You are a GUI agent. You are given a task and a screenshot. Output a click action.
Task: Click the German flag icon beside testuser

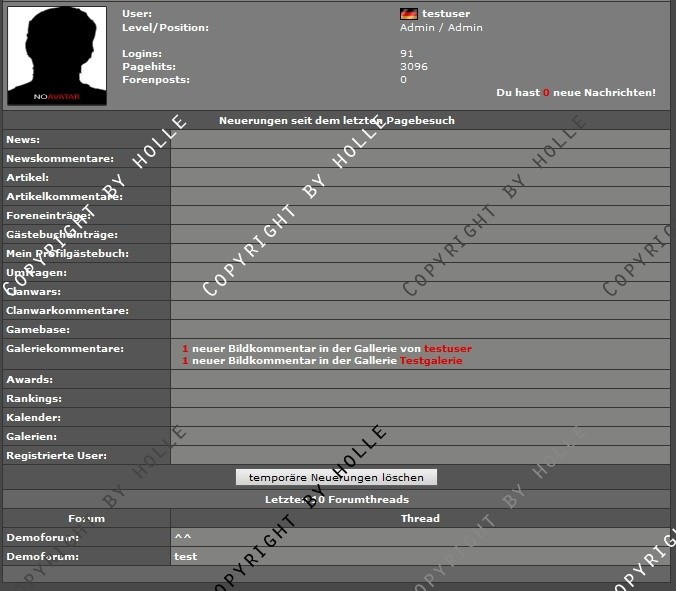point(408,14)
